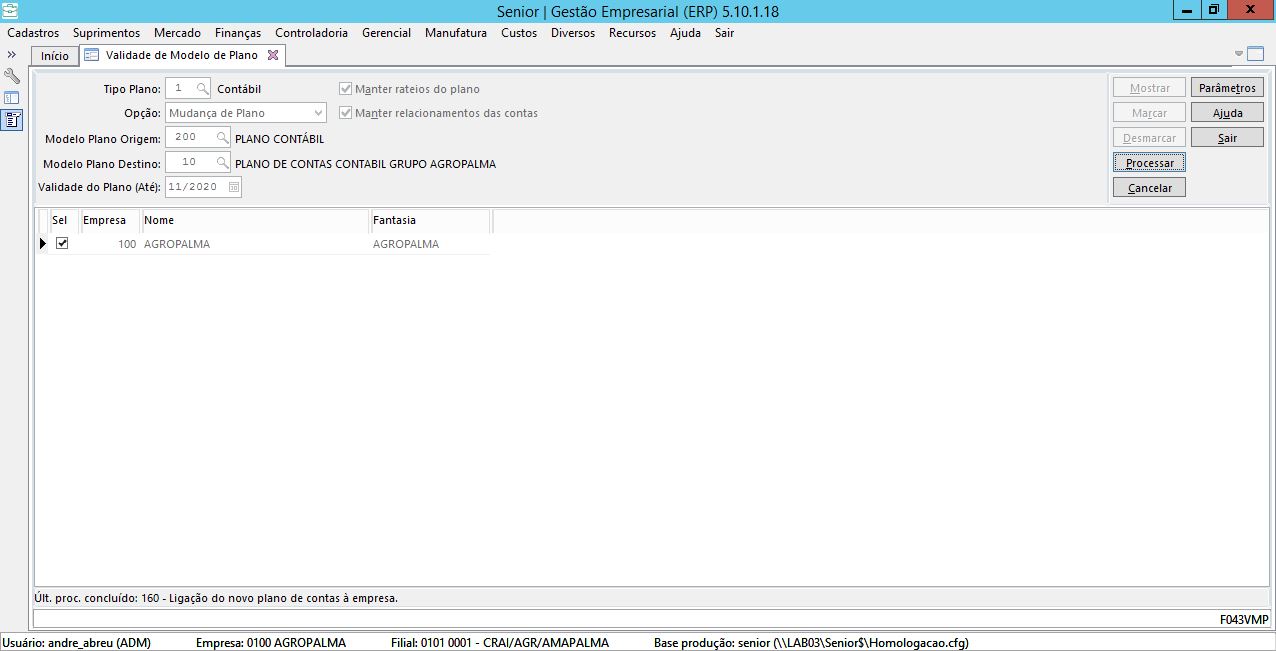1276x651 pixels.
Task: Select the highlighted form-list sidebar icon
Action: (x=12, y=120)
